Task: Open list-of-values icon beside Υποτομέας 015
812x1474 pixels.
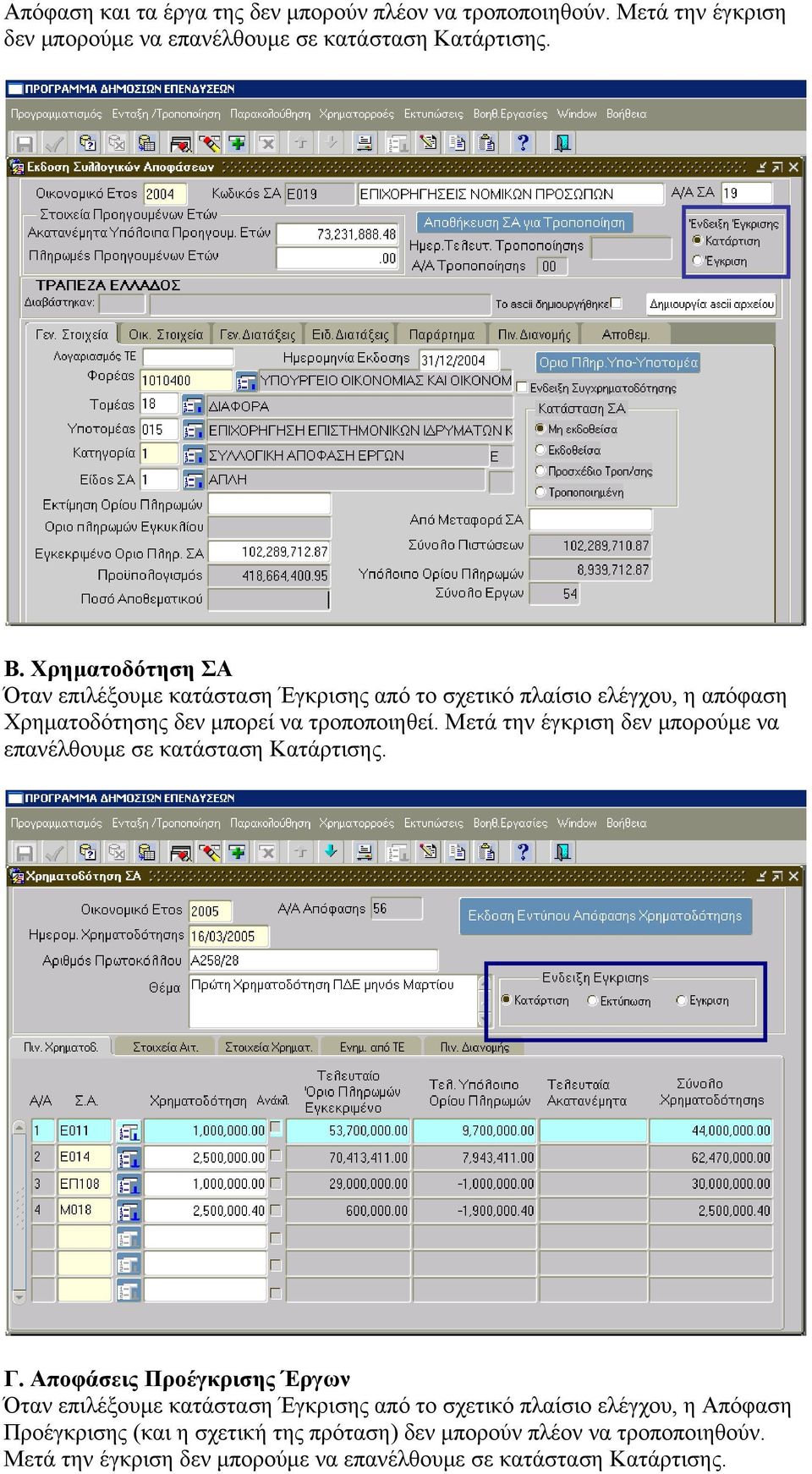Action: coord(194,431)
